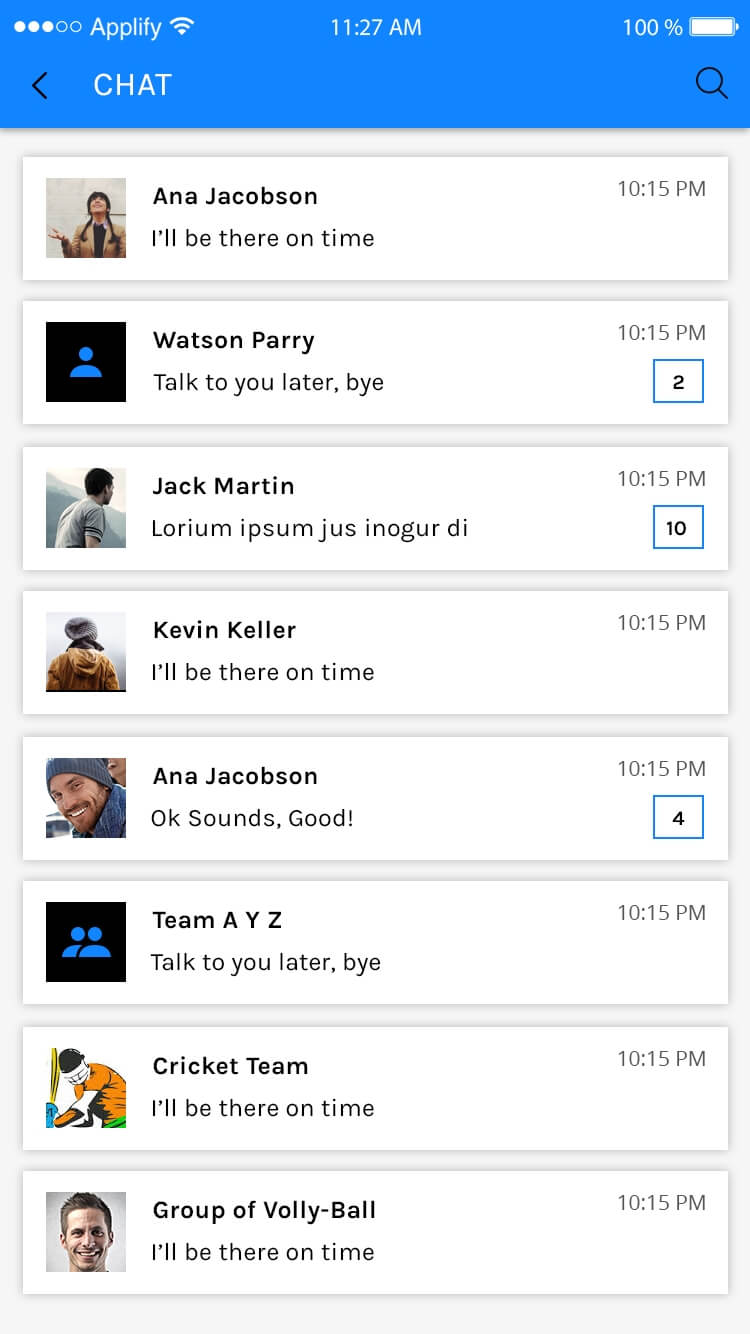750x1334 pixels.
Task: Tap the unread badge showing 10
Action: (678, 528)
